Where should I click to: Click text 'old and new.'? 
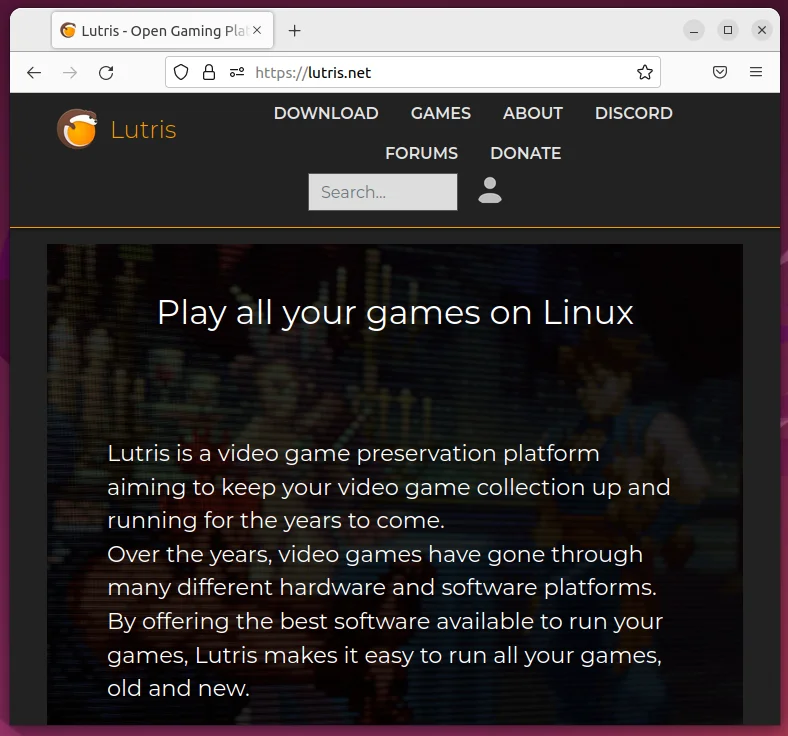click(x=178, y=688)
